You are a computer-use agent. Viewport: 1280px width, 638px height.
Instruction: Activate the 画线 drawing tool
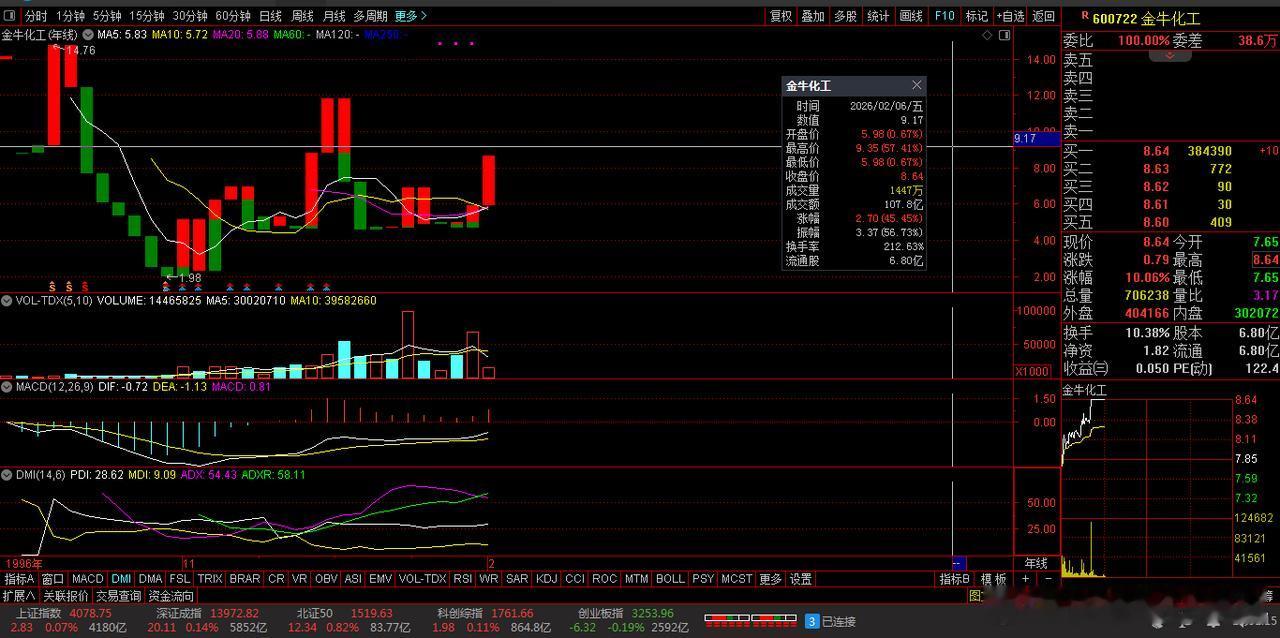[x=911, y=16]
